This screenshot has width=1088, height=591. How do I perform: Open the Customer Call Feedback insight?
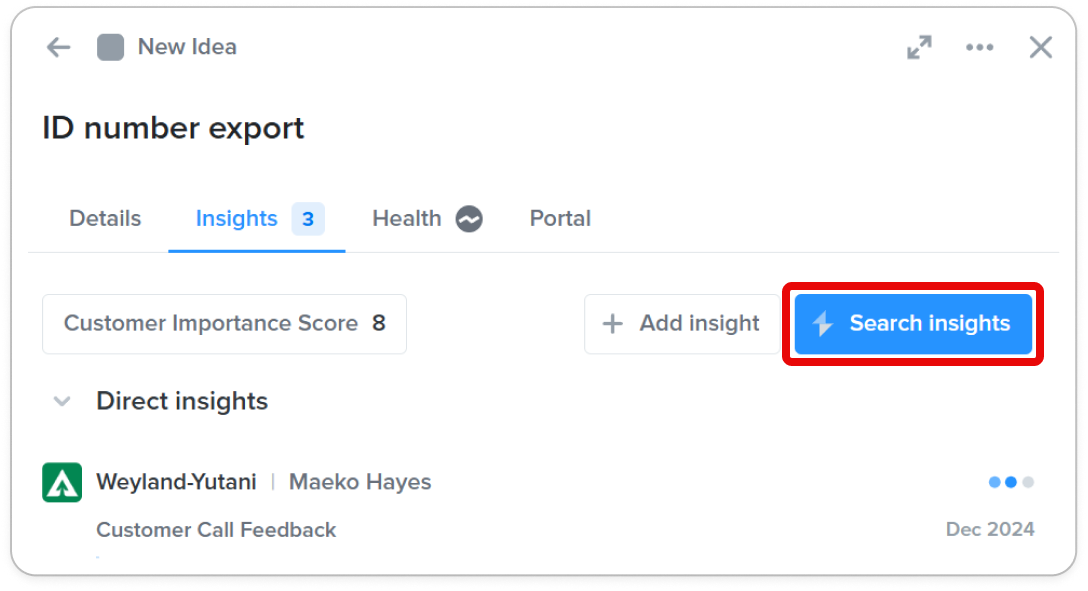216,530
